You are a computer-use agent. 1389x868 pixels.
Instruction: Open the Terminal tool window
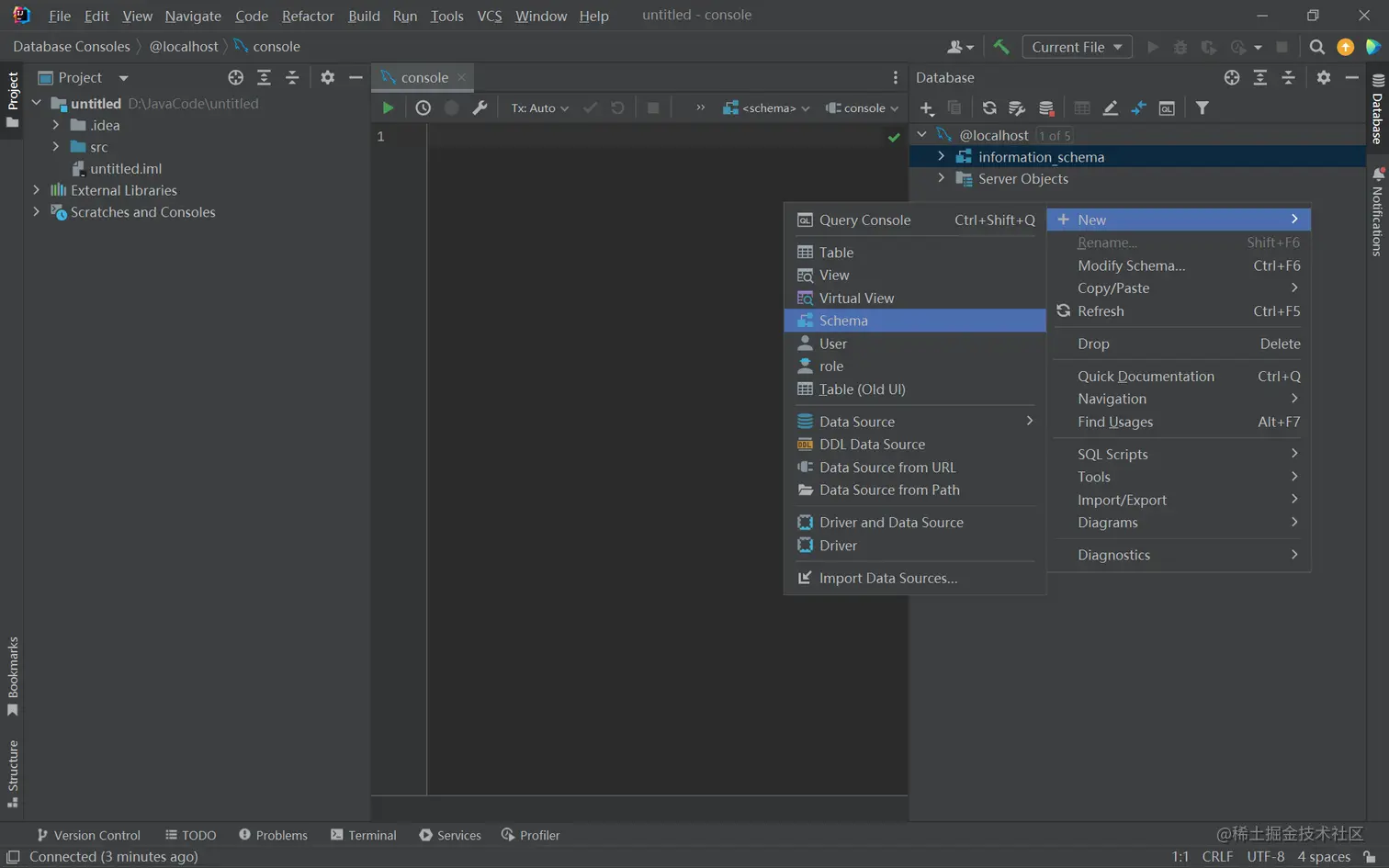(363, 835)
